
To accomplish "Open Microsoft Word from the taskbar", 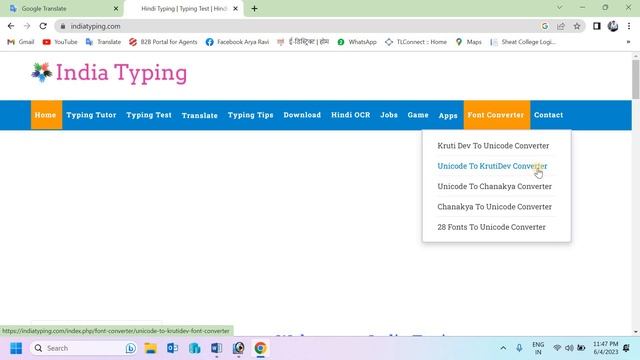I will pyautogui.click(x=216, y=348).
